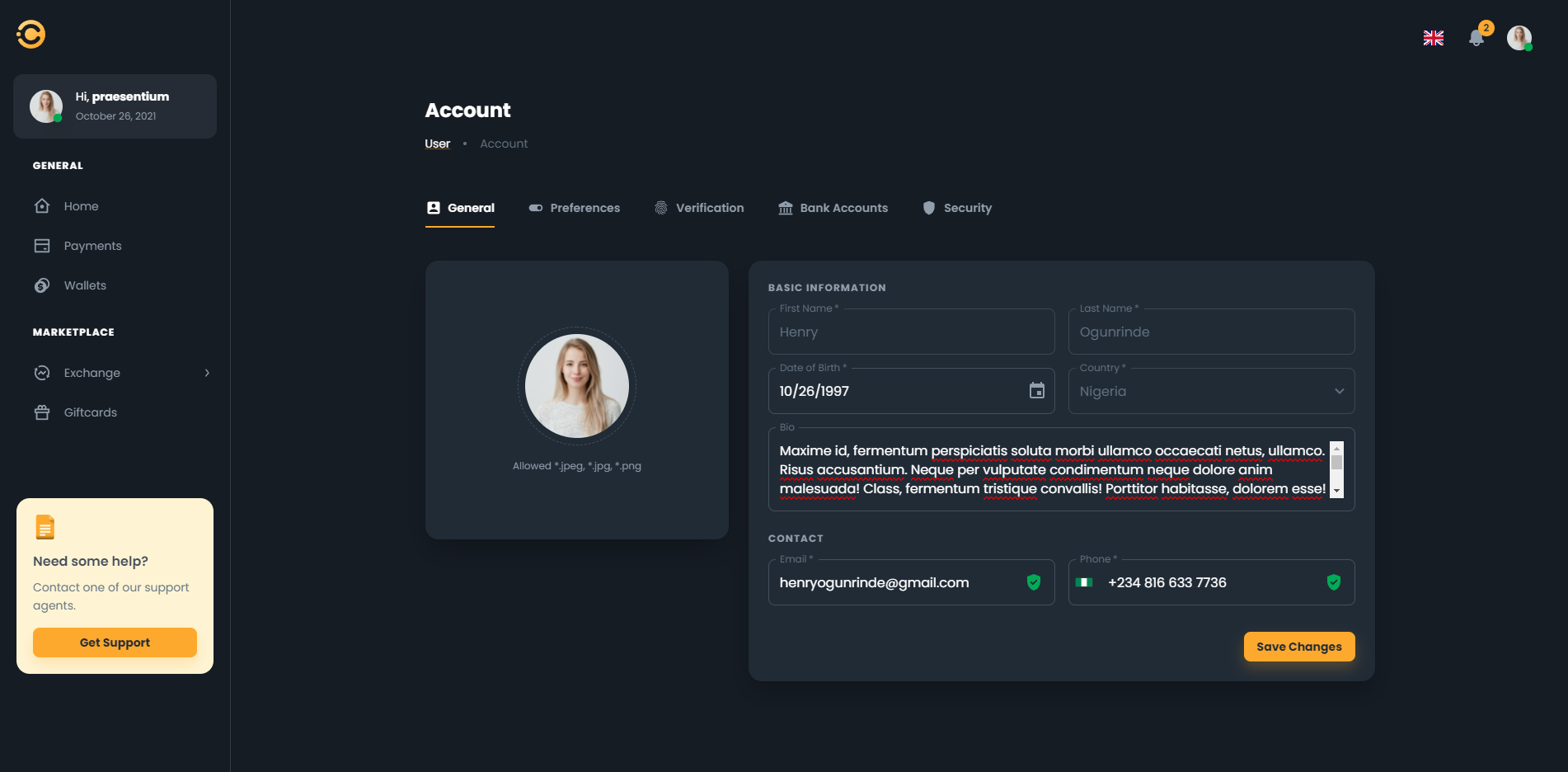Click the Save Changes button
The width and height of the screenshot is (1568, 772).
click(x=1298, y=647)
